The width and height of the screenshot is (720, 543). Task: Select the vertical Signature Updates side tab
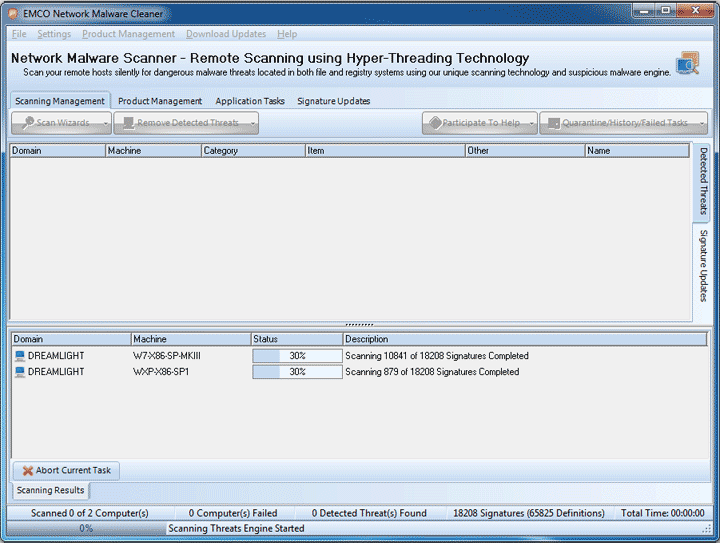[x=703, y=266]
